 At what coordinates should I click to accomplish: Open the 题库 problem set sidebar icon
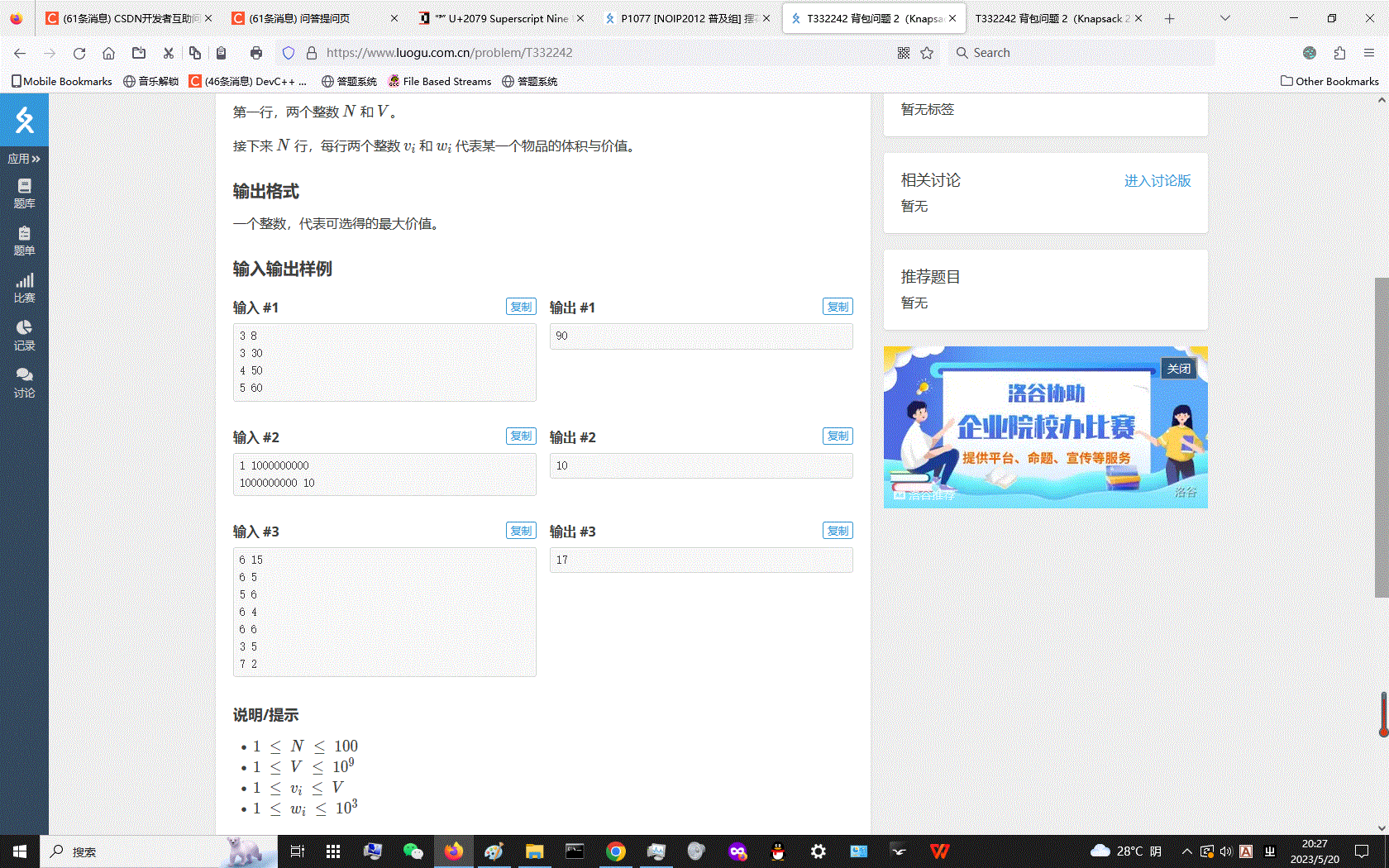[24, 193]
